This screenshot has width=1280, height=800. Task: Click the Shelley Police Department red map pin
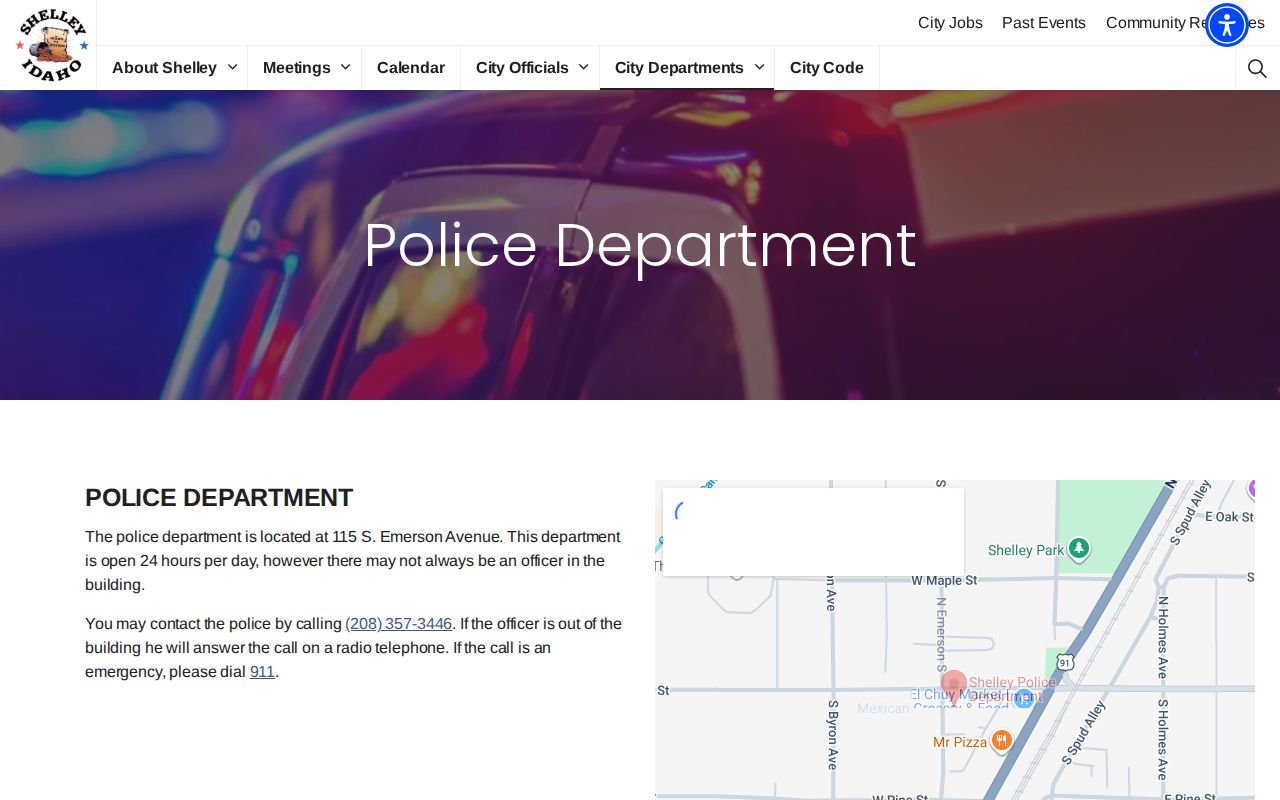(x=954, y=688)
